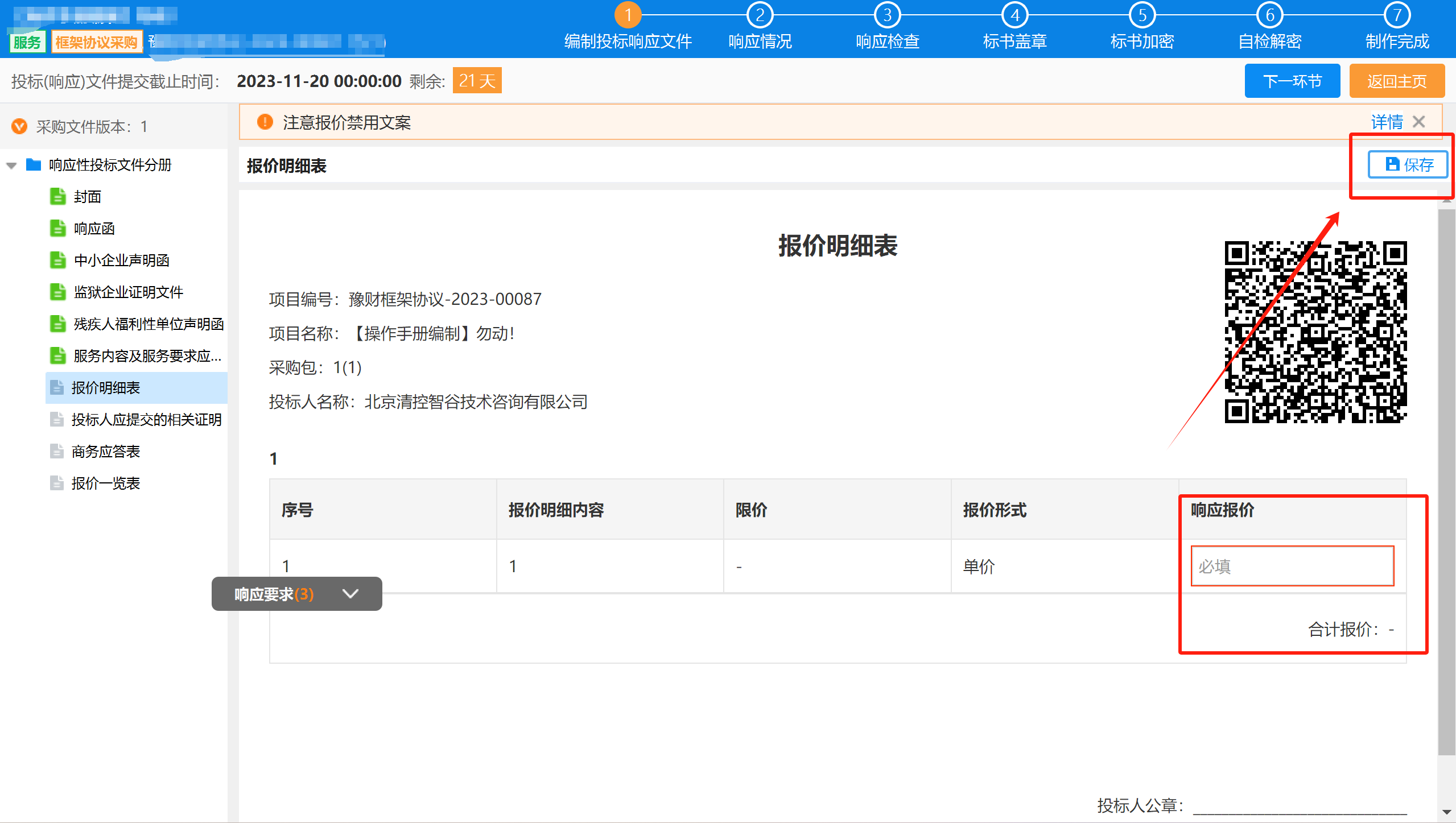This screenshot has width=1456, height=823.
Task: Go to step 3 响应检查
Action: point(888,27)
